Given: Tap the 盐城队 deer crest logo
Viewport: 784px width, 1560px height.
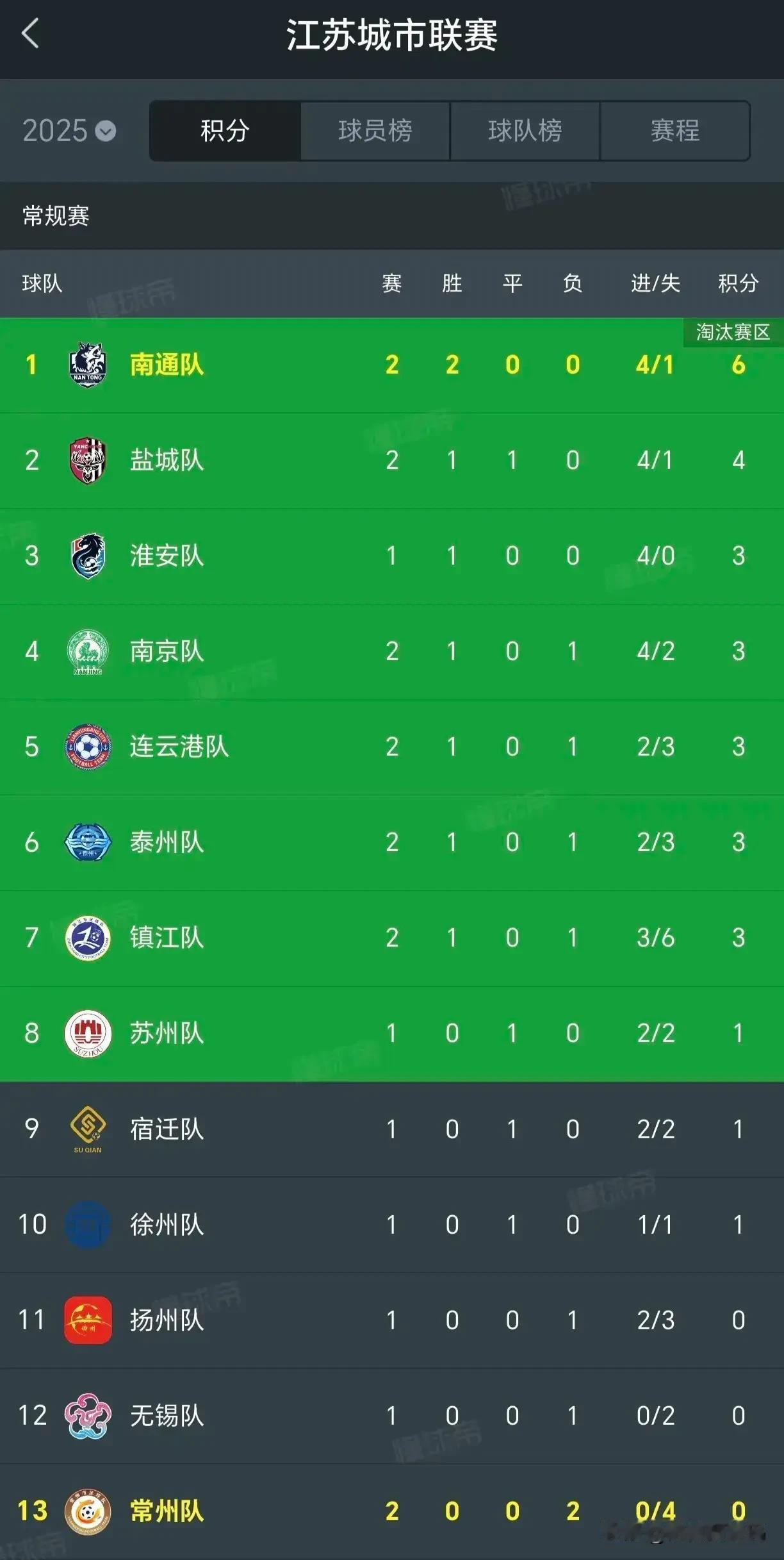Looking at the screenshot, I should pos(88,460).
